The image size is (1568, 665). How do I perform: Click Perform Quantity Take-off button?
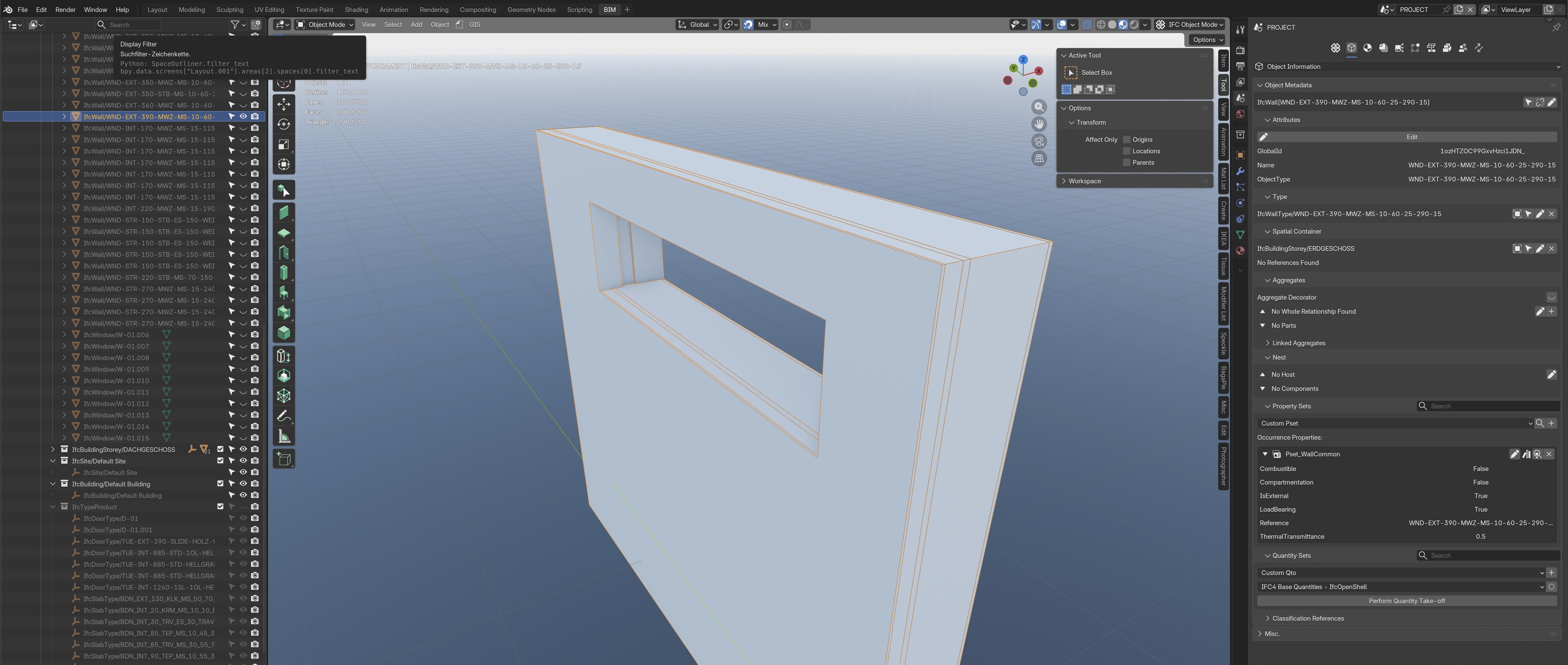pos(1406,601)
